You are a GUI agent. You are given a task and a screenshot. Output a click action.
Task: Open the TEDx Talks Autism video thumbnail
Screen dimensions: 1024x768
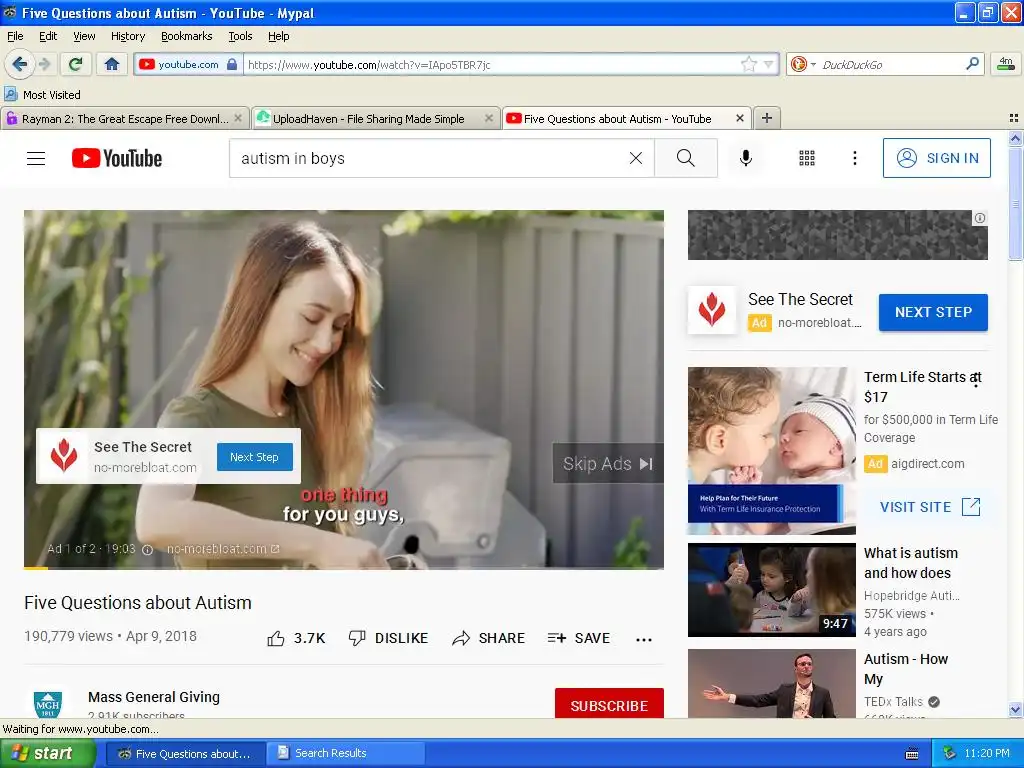[x=772, y=683]
